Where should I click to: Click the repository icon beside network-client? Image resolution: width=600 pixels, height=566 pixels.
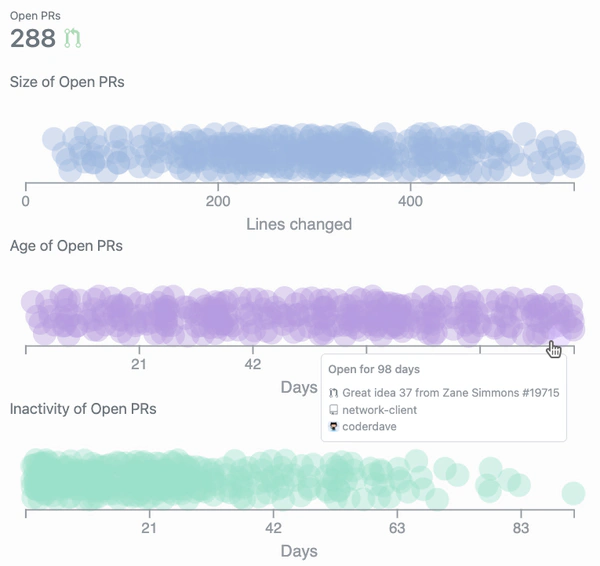tap(334, 410)
